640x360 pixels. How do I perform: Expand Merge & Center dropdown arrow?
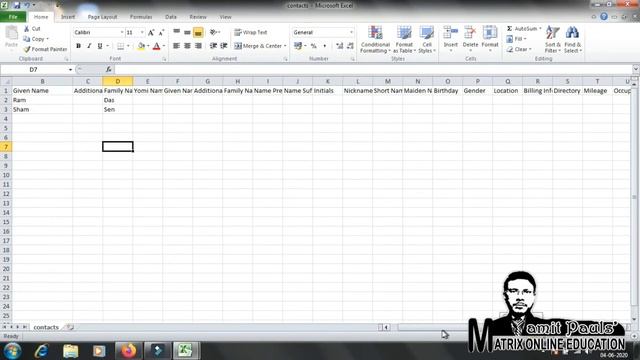point(285,46)
